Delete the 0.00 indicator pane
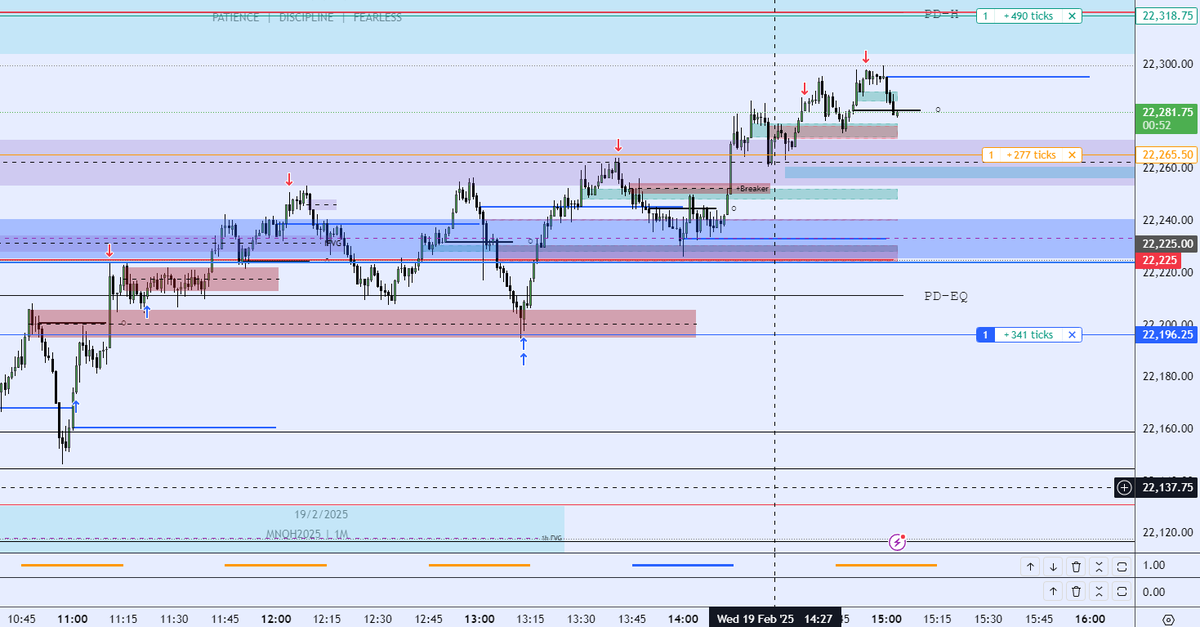This screenshot has width=1200, height=627. coord(1076,591)
